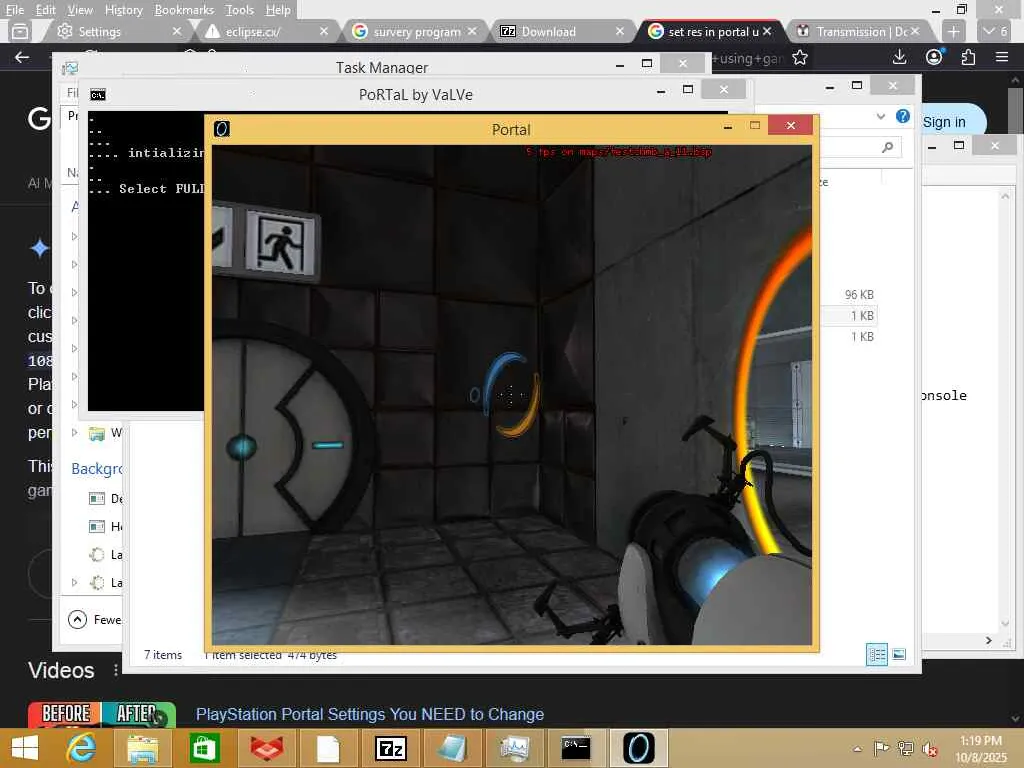Collapse Task Manager with Fewer details chevron
The height and width of the screenshot is (768, 1024).
77,619
